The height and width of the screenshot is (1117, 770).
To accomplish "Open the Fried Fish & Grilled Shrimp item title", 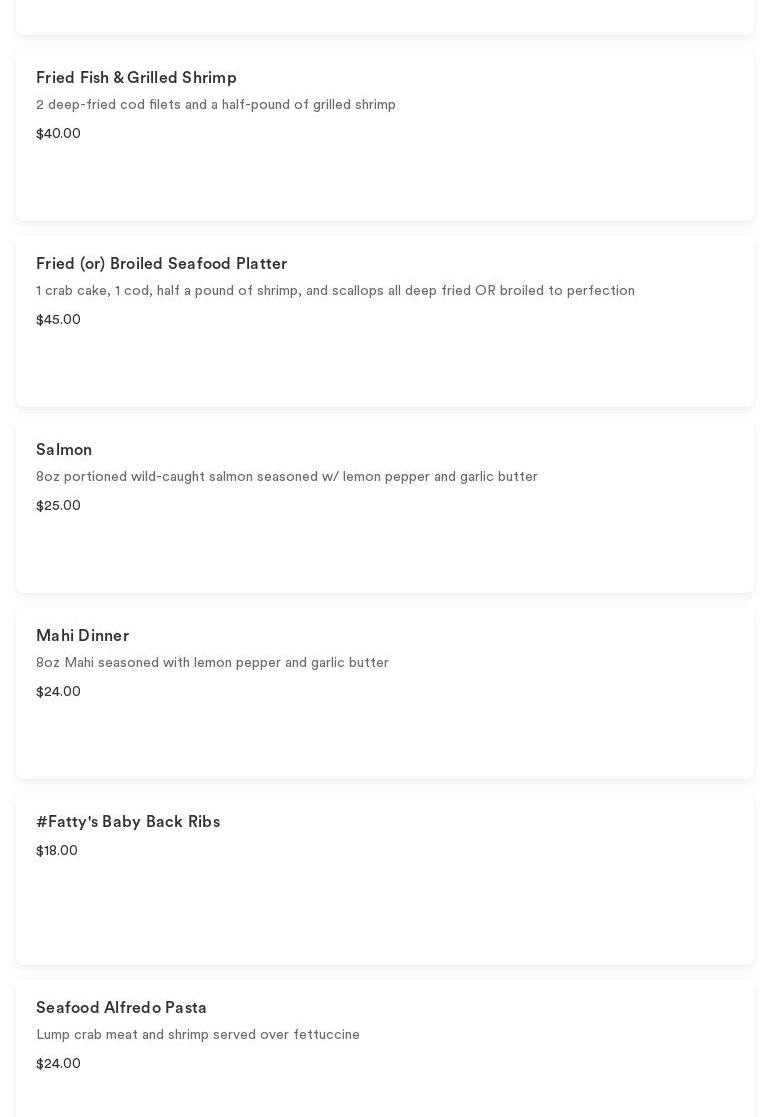I will point(136,78).
